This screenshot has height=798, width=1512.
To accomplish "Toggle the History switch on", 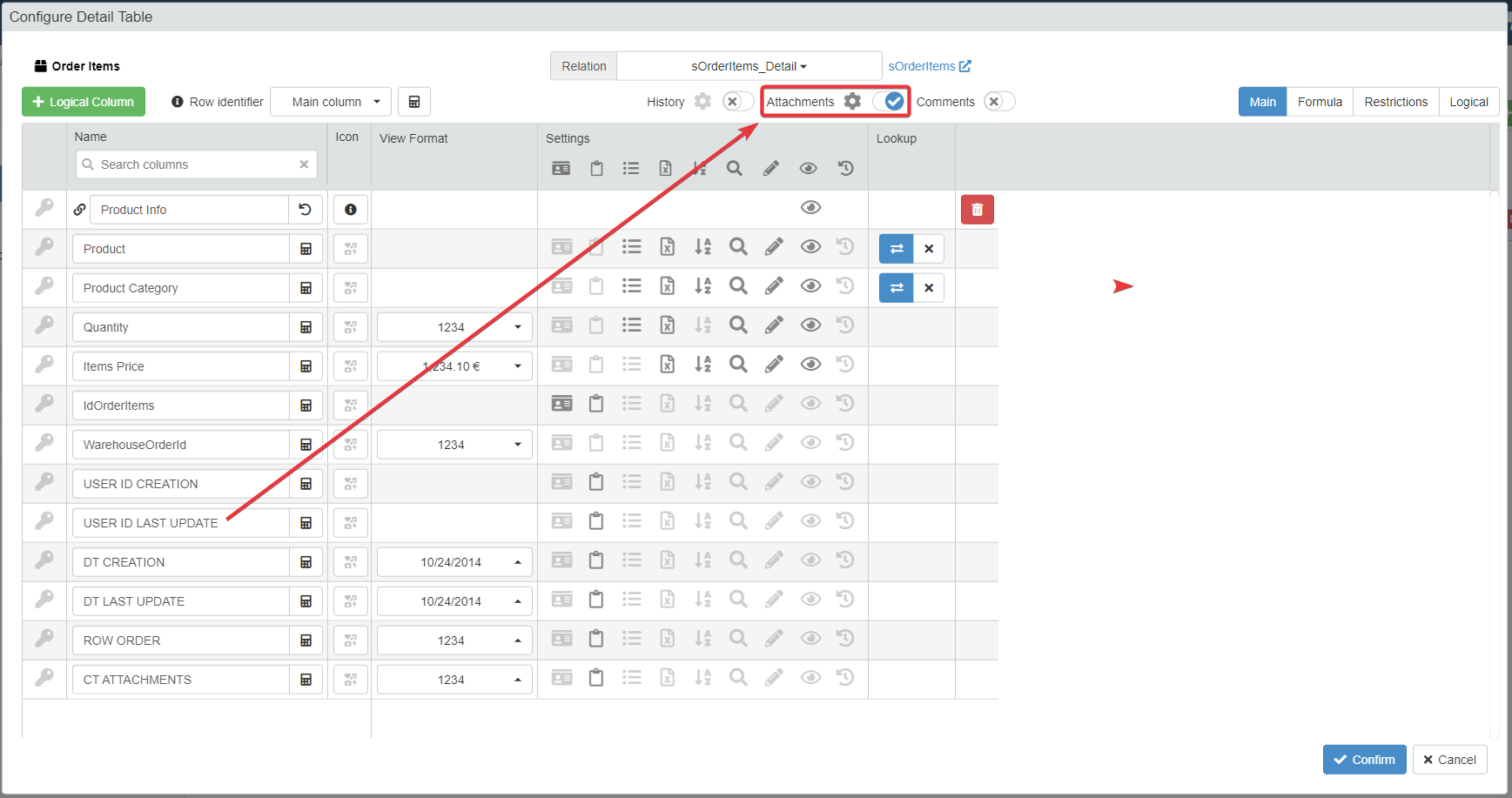I will 736,102.
